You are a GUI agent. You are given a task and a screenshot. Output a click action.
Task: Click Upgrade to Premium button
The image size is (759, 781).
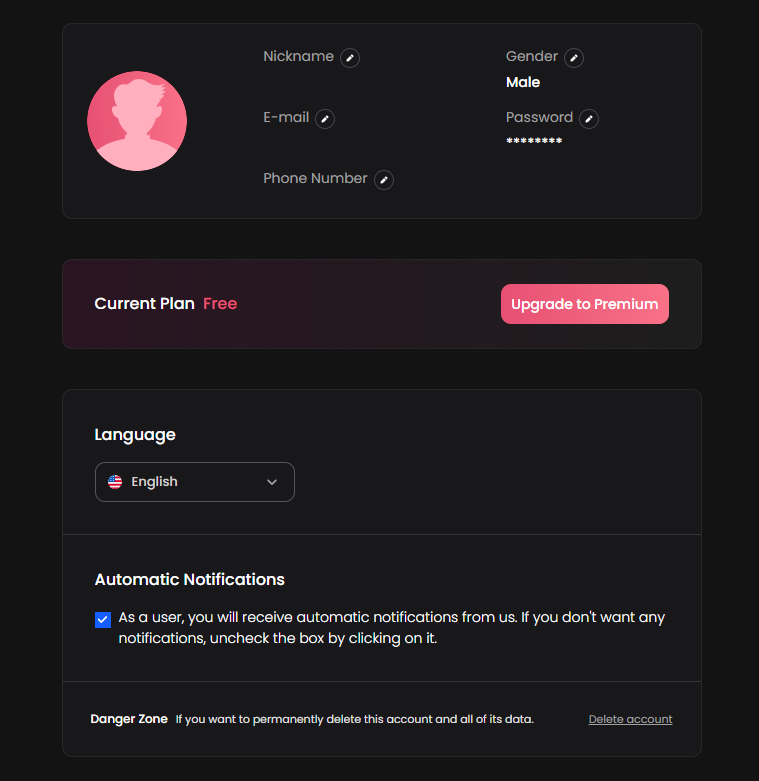click(x=585, y=304)
